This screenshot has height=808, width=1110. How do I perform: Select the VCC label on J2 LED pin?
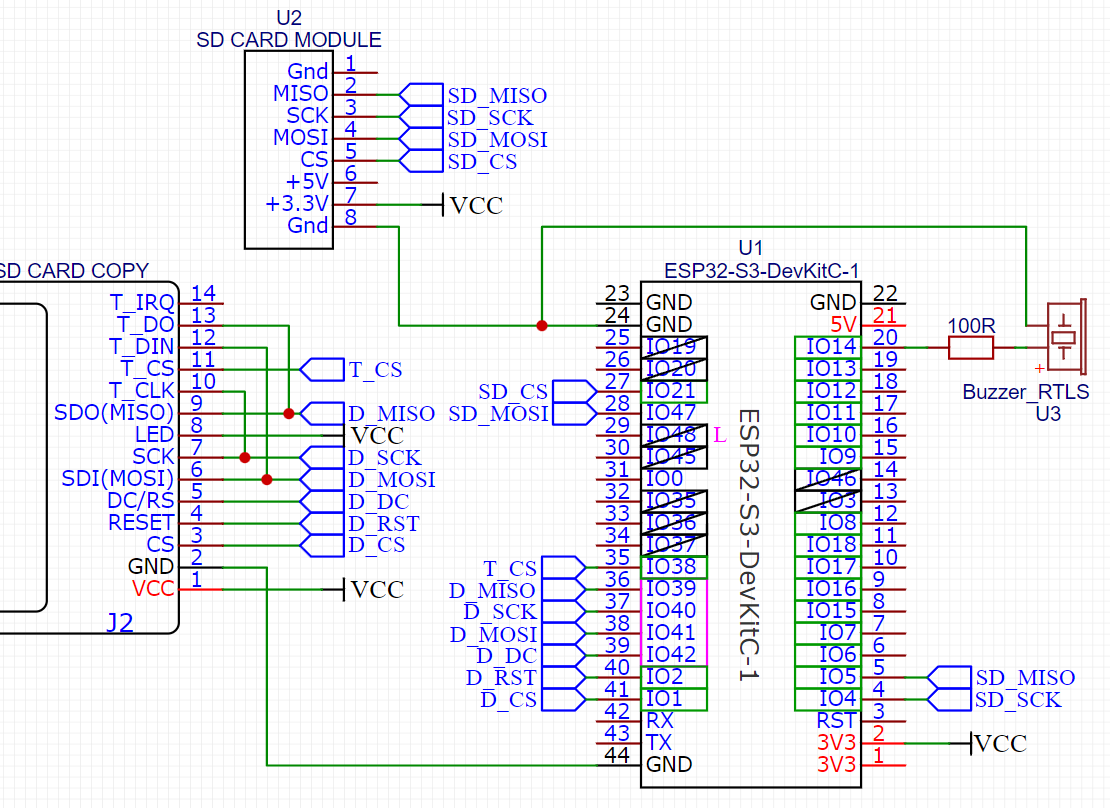(377, 436)
